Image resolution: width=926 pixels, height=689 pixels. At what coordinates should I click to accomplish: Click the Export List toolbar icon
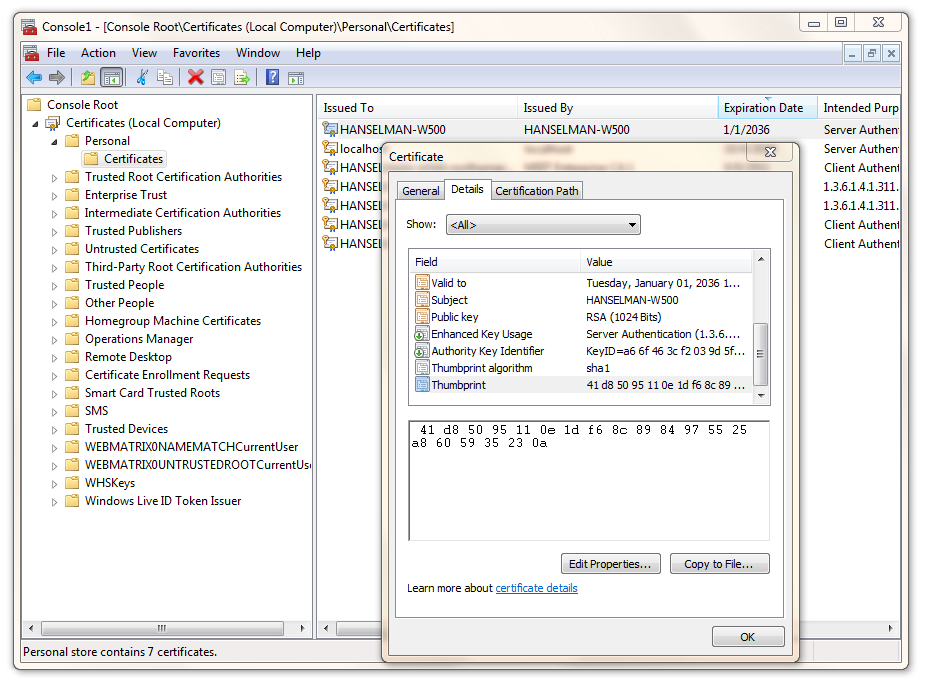click(x=241, y=77)
